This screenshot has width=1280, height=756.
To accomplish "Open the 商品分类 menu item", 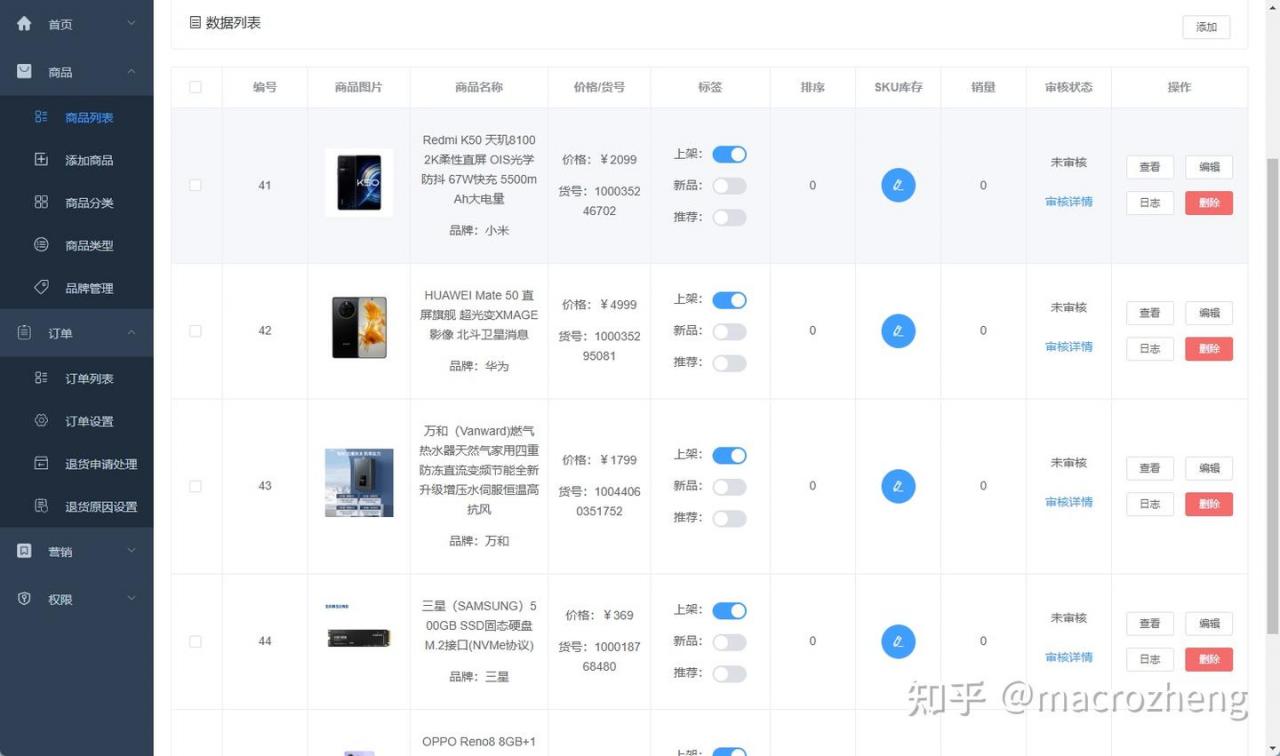I will [x=77, y=202].
